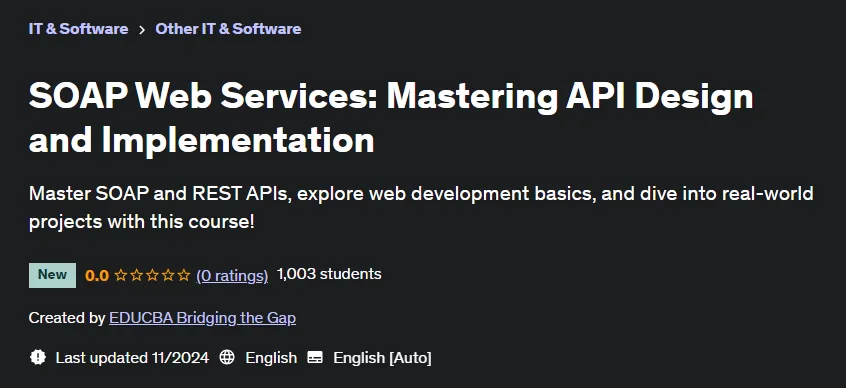This screenshot has width=846, height=388.
Task: Open the IT & Software breadcrumb link
Action: click(x=78, y=29)
